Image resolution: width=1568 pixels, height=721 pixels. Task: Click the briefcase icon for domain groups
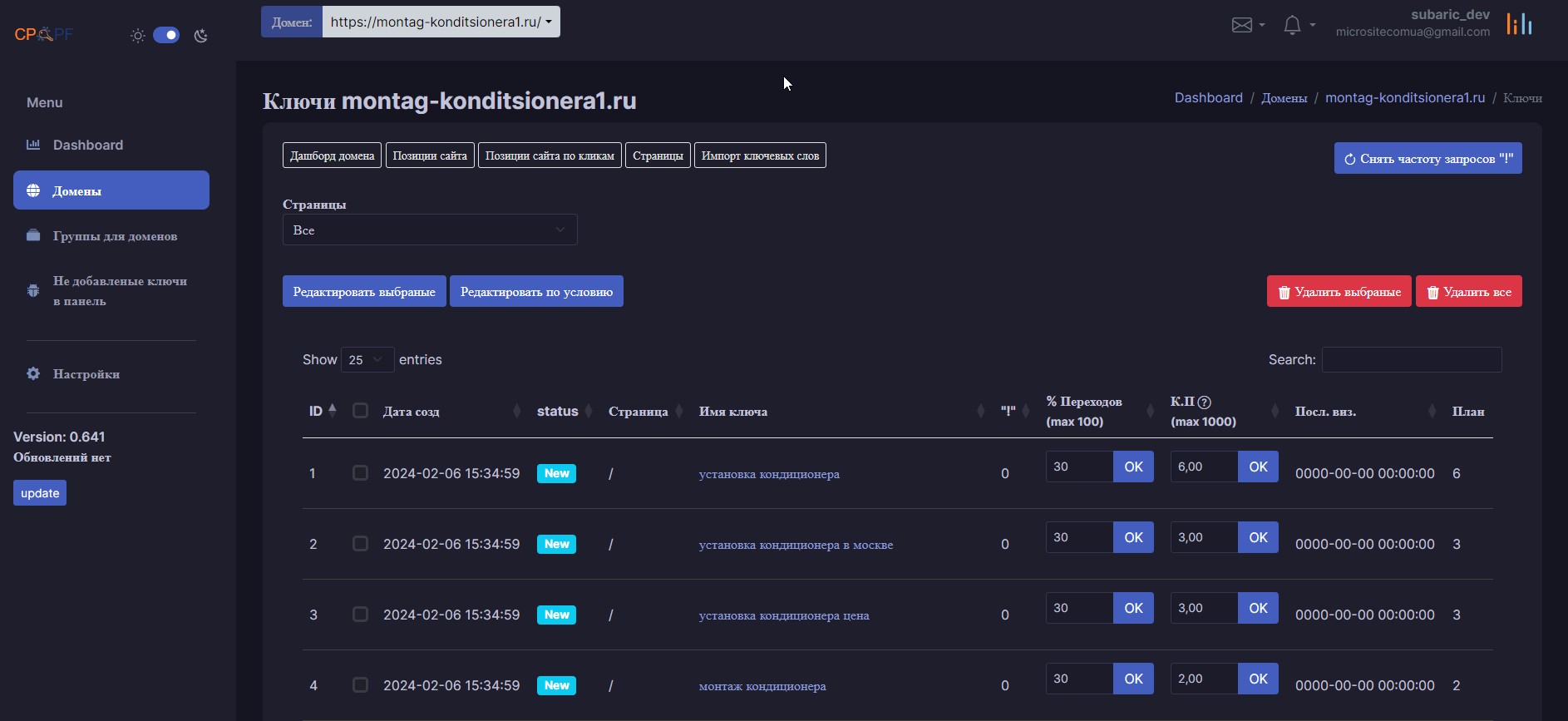pyautogui.click(x=33, y=235)
